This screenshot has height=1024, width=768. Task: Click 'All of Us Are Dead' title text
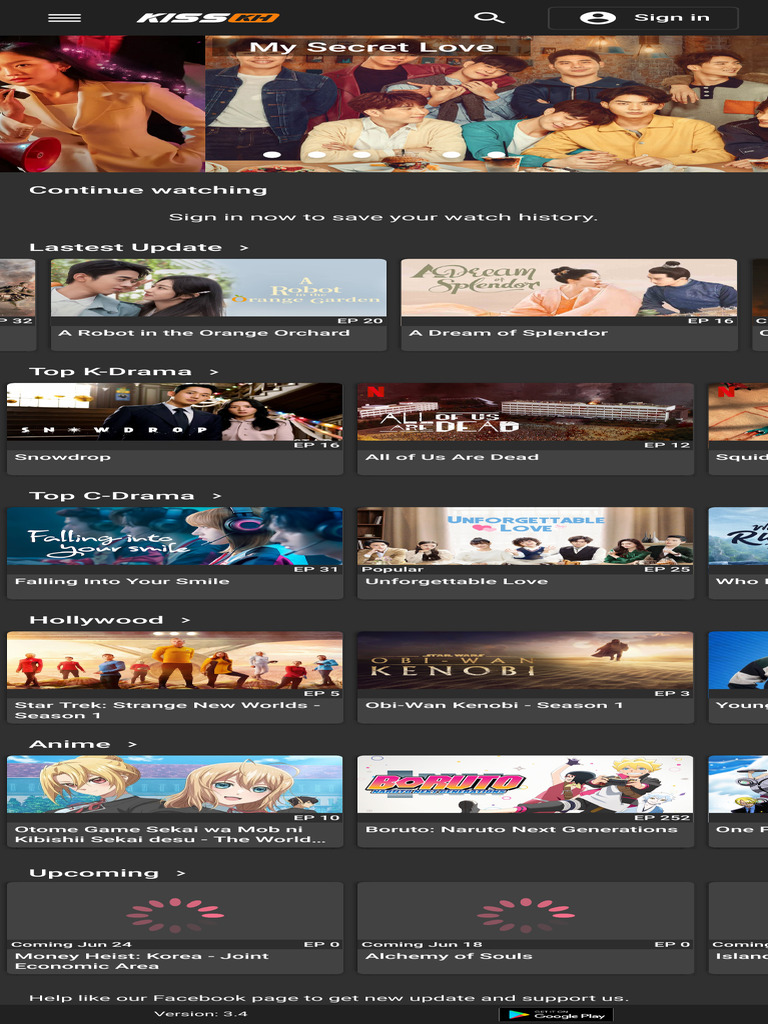pos(452,457)
